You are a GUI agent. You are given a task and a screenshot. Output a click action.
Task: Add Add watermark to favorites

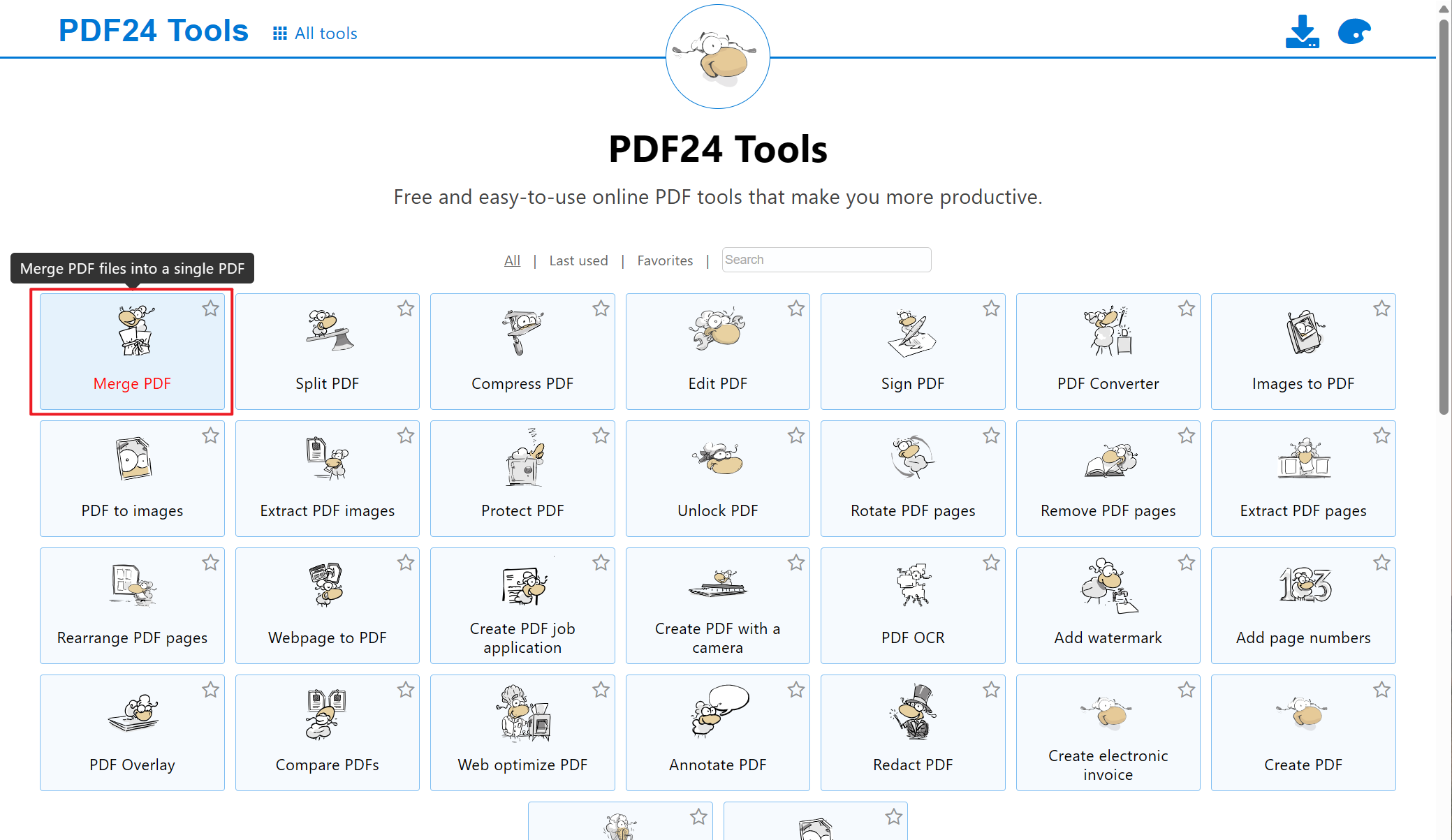click(1187, 562)
